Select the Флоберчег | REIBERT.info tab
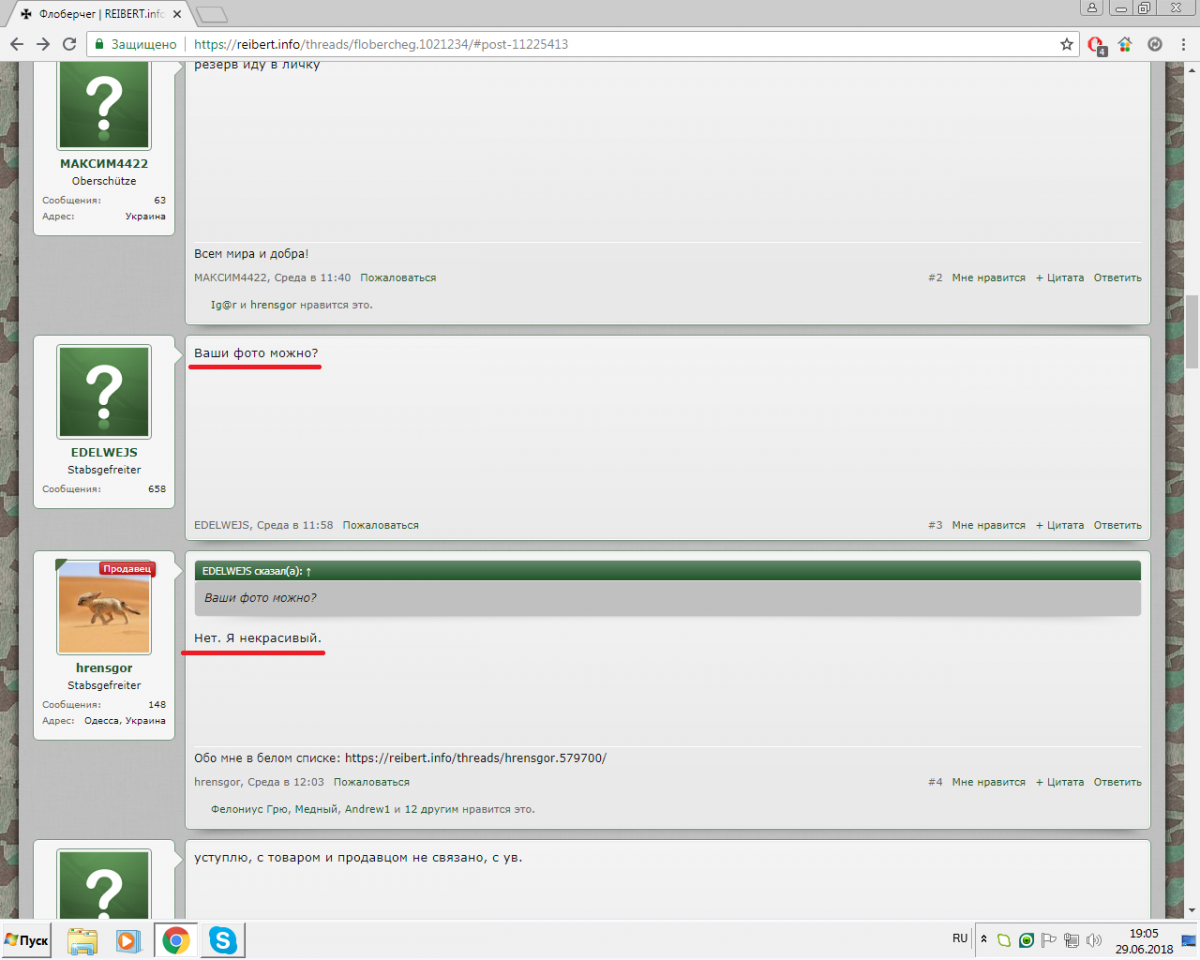The height and width of the screenshot is (960, 1200). click(x=98, y=15)
